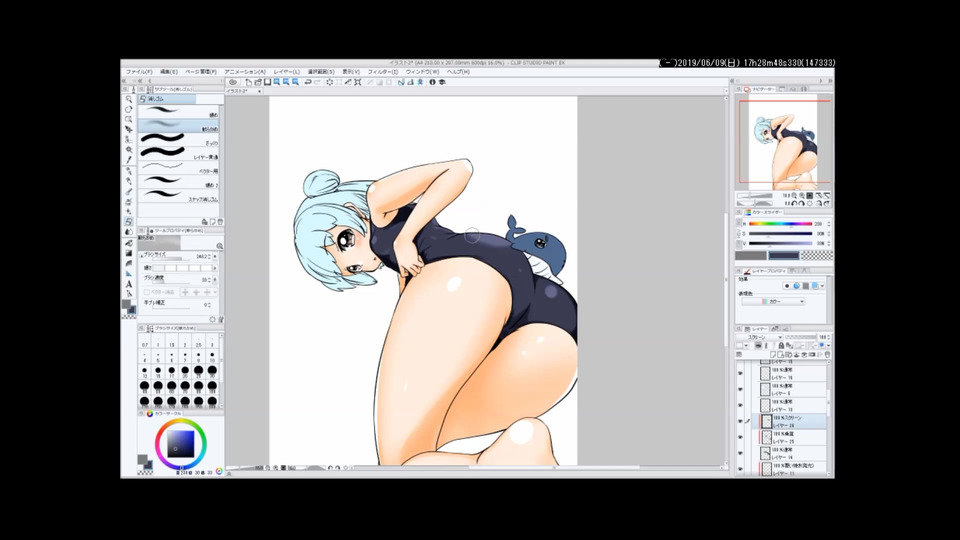Select the Brush tool

point(129,191)
